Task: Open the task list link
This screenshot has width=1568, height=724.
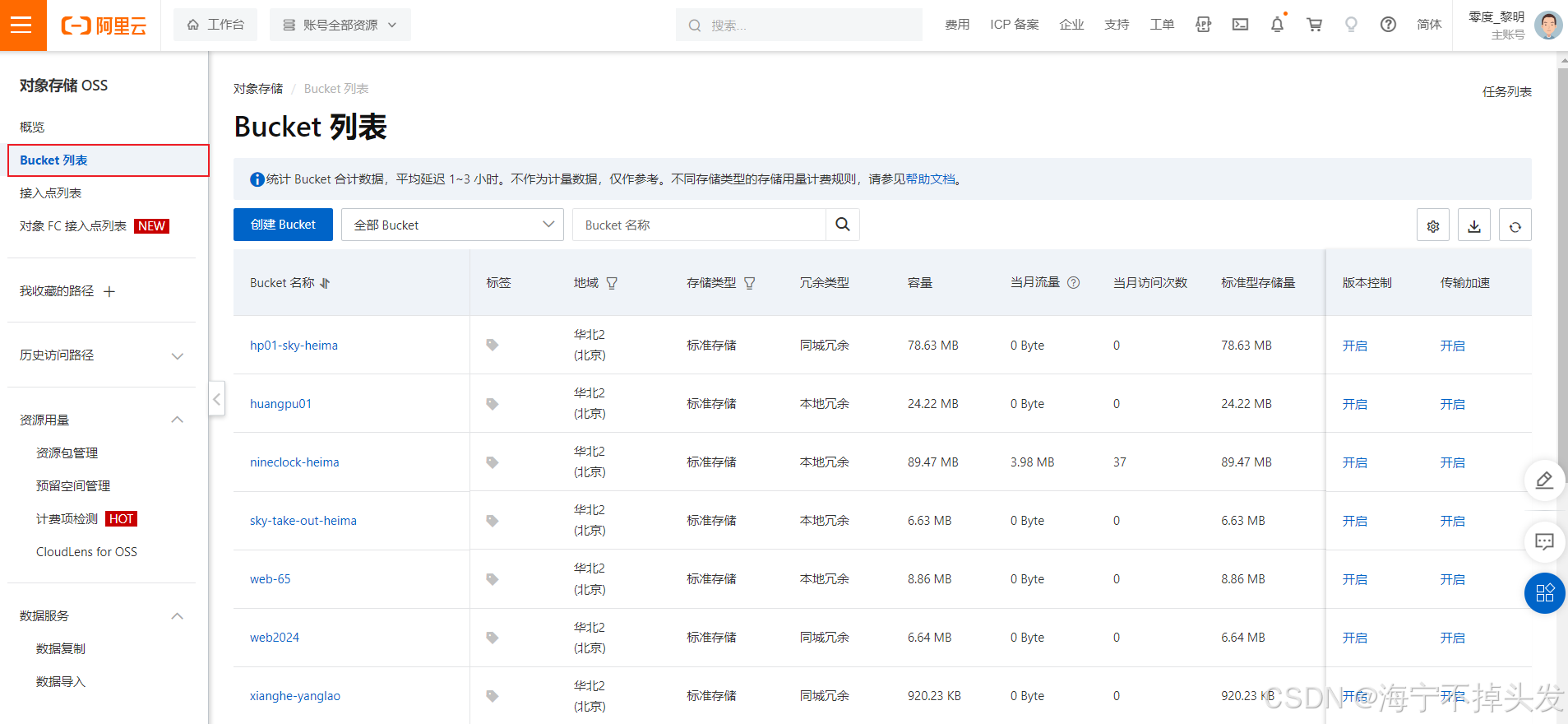Action: 1506,92
